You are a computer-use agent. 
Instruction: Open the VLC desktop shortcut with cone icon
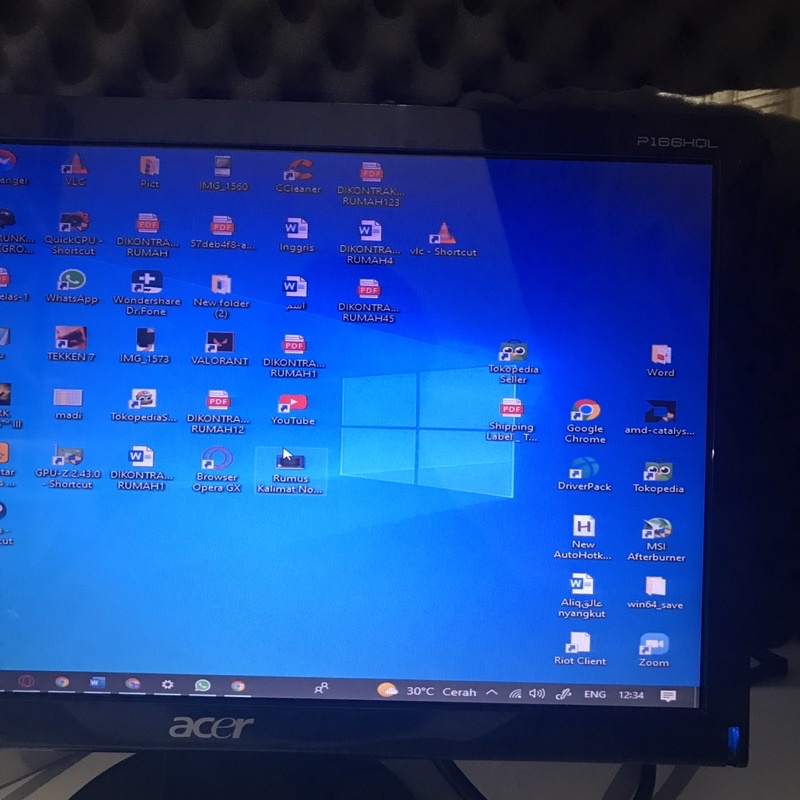click(x=74, y=170)
